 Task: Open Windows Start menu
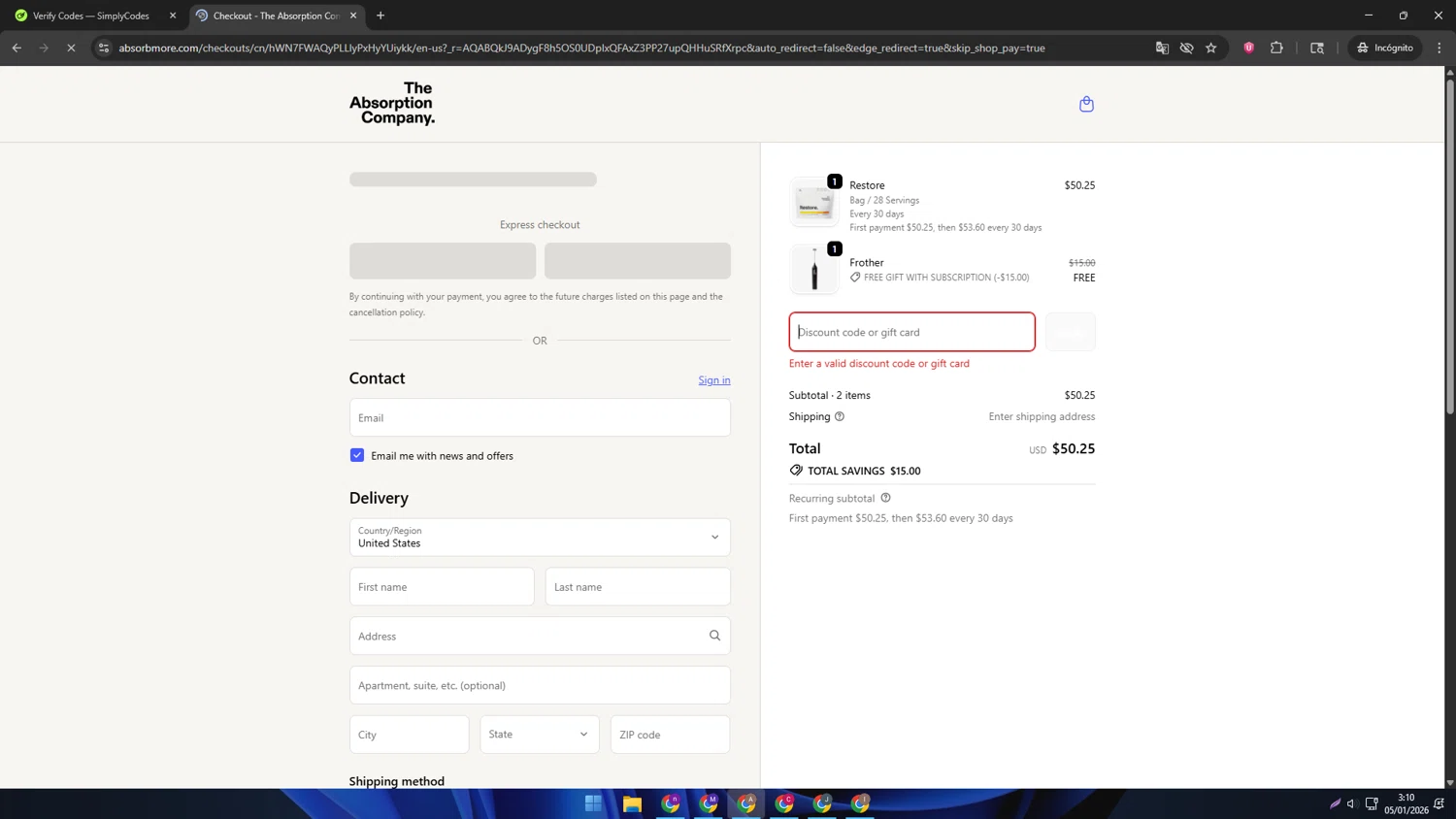click(x=593, y=803)
